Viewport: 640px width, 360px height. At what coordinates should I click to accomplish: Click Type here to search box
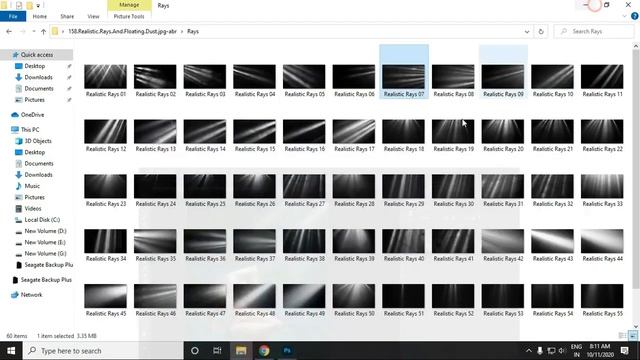pos(103,351)
